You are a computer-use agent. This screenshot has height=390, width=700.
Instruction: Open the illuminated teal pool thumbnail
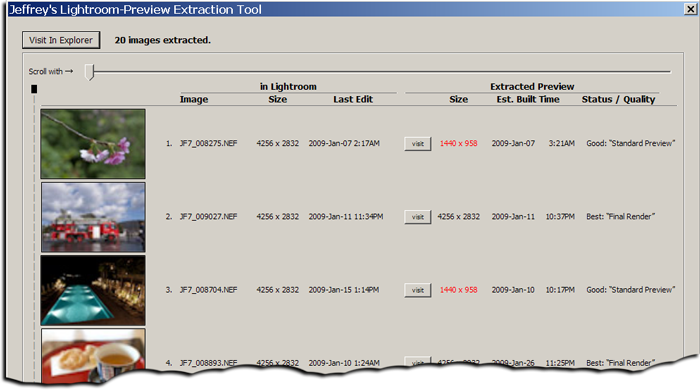93,290
